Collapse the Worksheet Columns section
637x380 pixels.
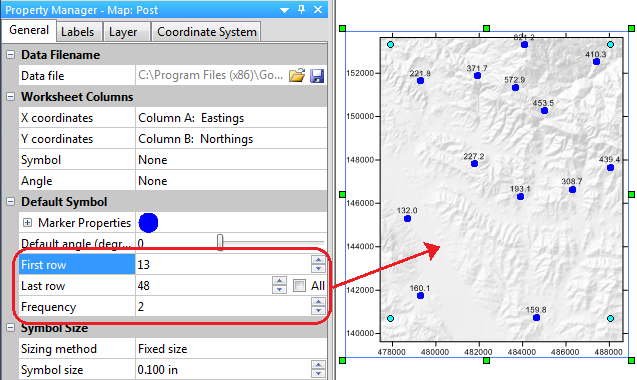(11, 97)
